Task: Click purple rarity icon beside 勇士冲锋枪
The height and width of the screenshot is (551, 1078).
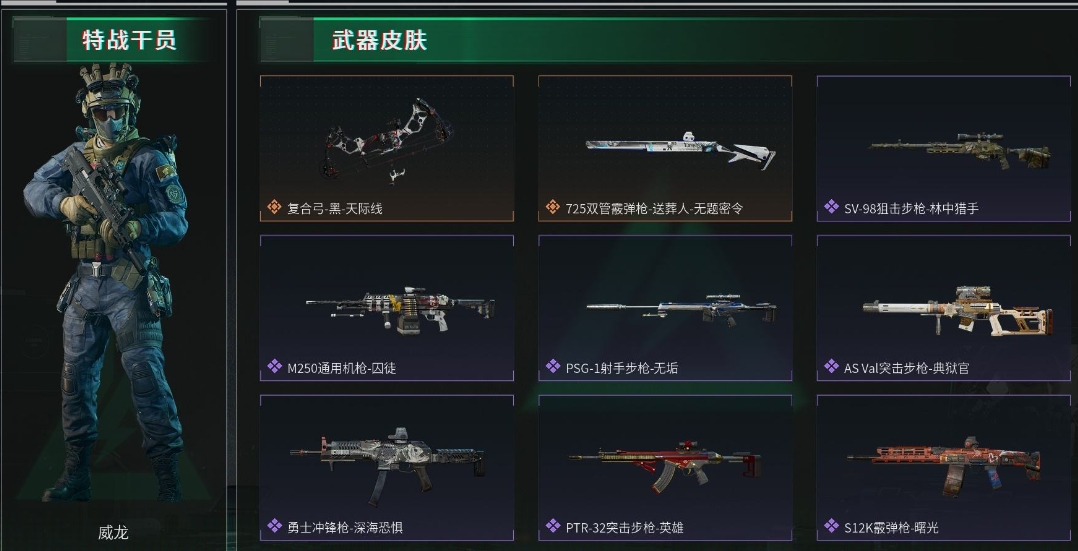Action: click(x=274, y=526)
